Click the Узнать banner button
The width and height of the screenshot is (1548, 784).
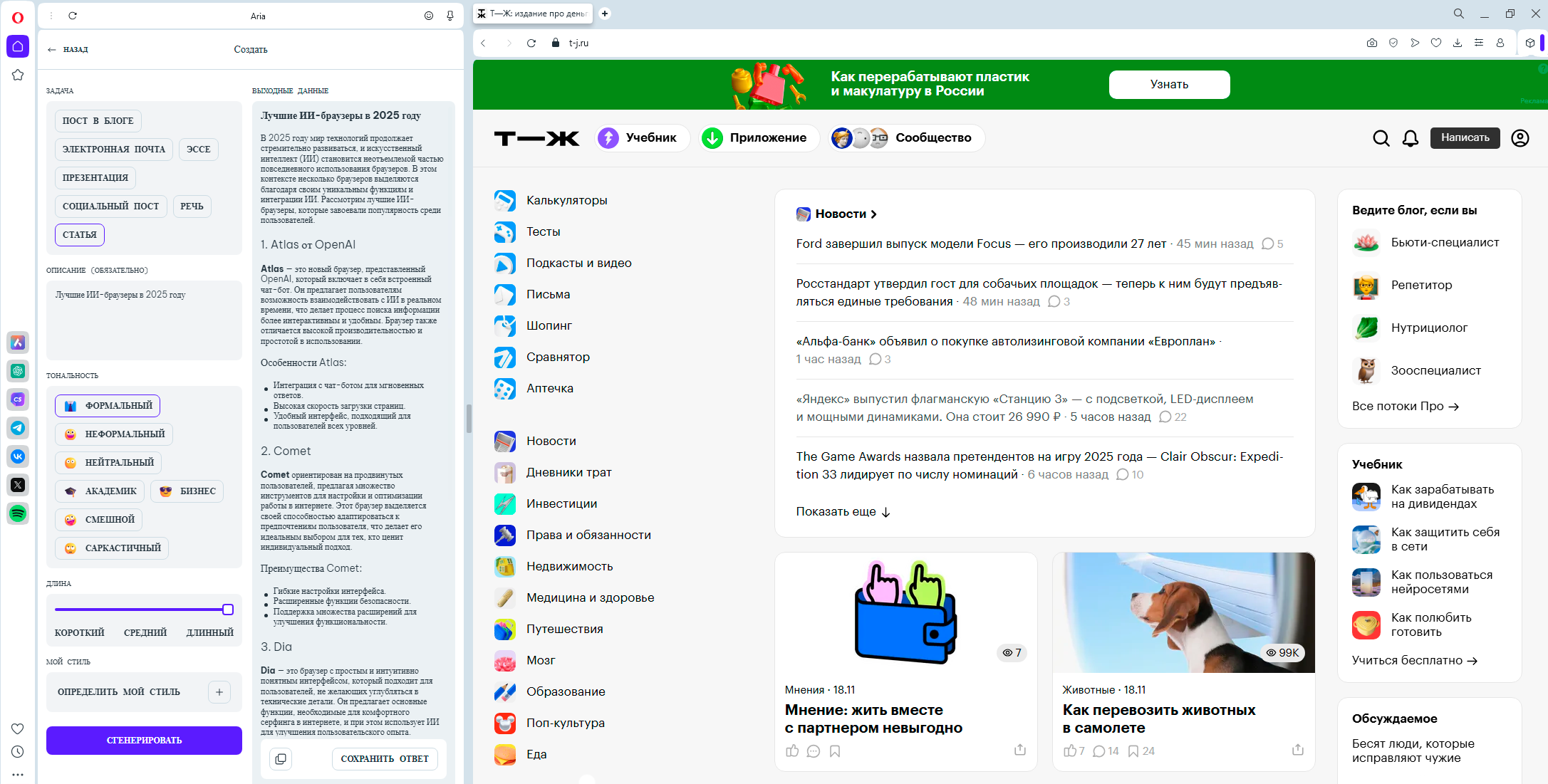(1168, 85)
